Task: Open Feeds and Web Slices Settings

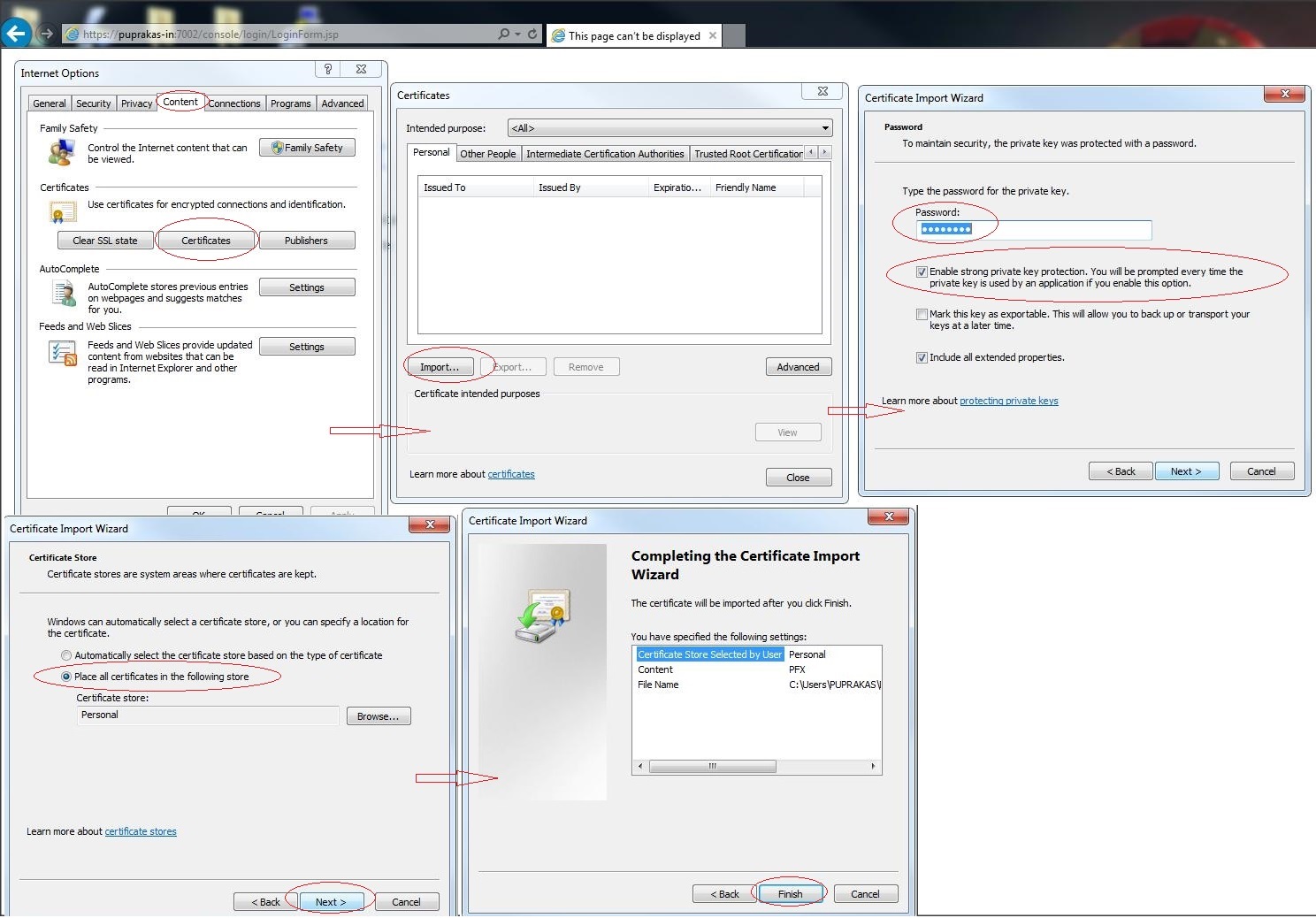Action: pyautogui.click(x=307, y=347)
